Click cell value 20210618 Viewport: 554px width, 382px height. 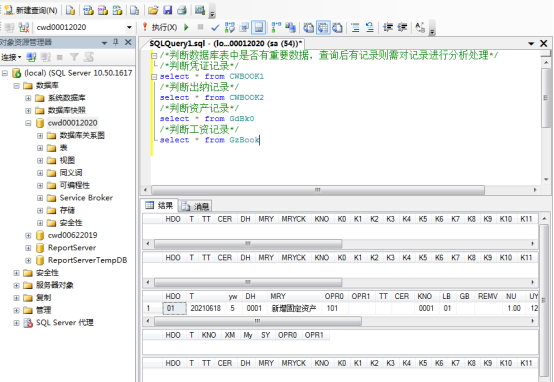click(205, 308)
